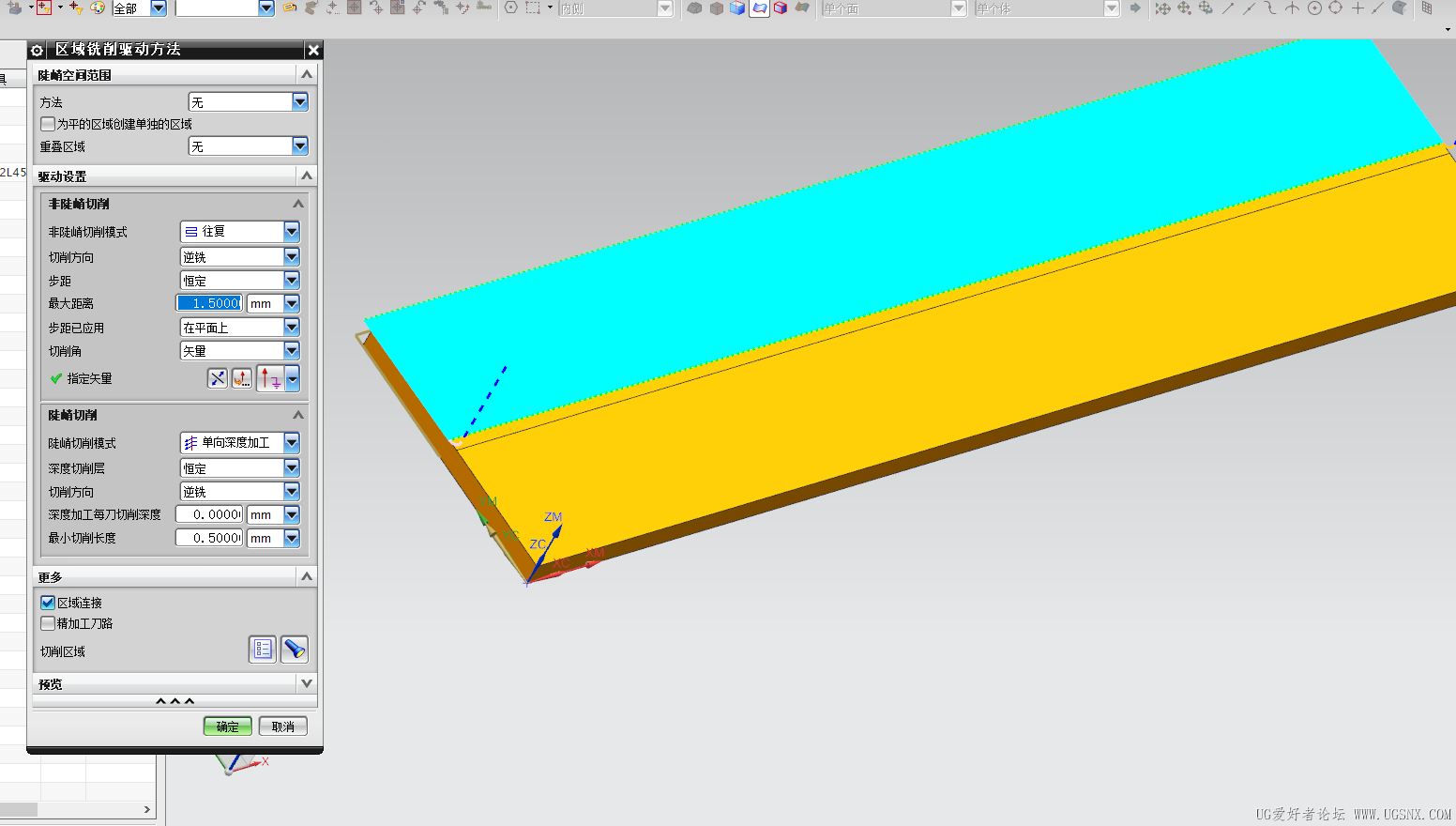Image resolution: width=1456 pixels, height=826 pixels.
Task: Select the 自动判断 vector inference icon
Action: [218, 378]
